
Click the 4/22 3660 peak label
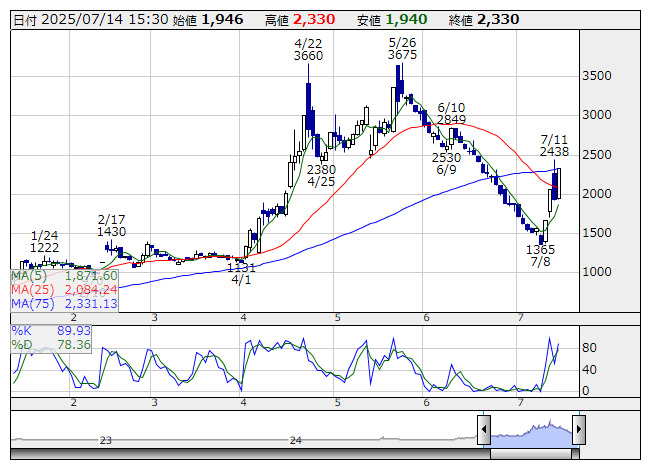(x=308, y=50)
